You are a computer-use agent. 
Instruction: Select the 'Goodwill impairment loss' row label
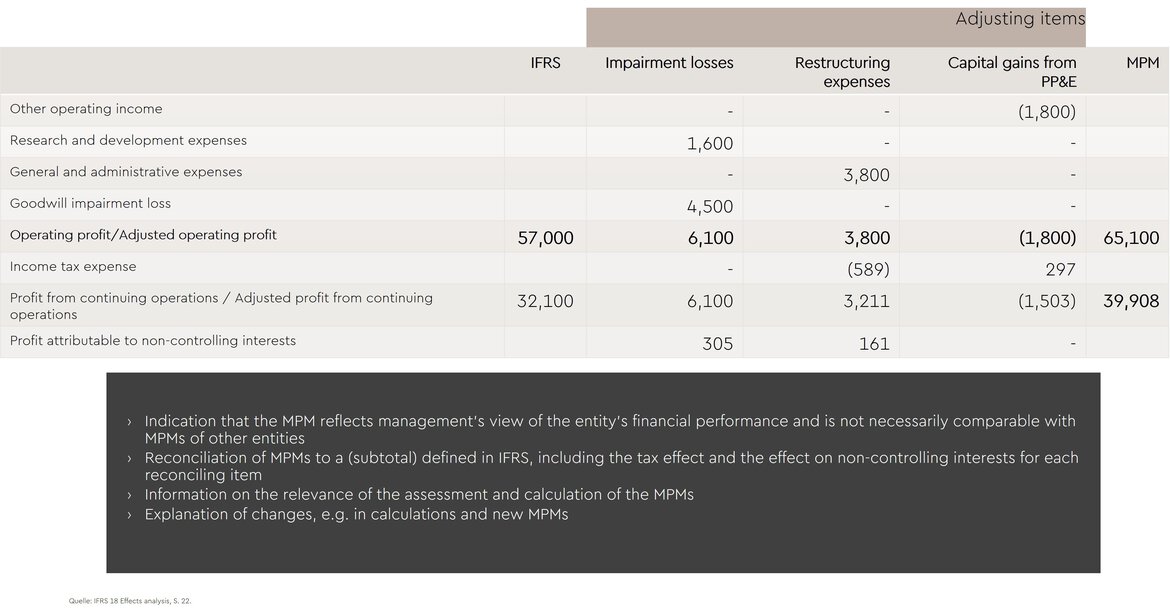[x=90, y=204]
